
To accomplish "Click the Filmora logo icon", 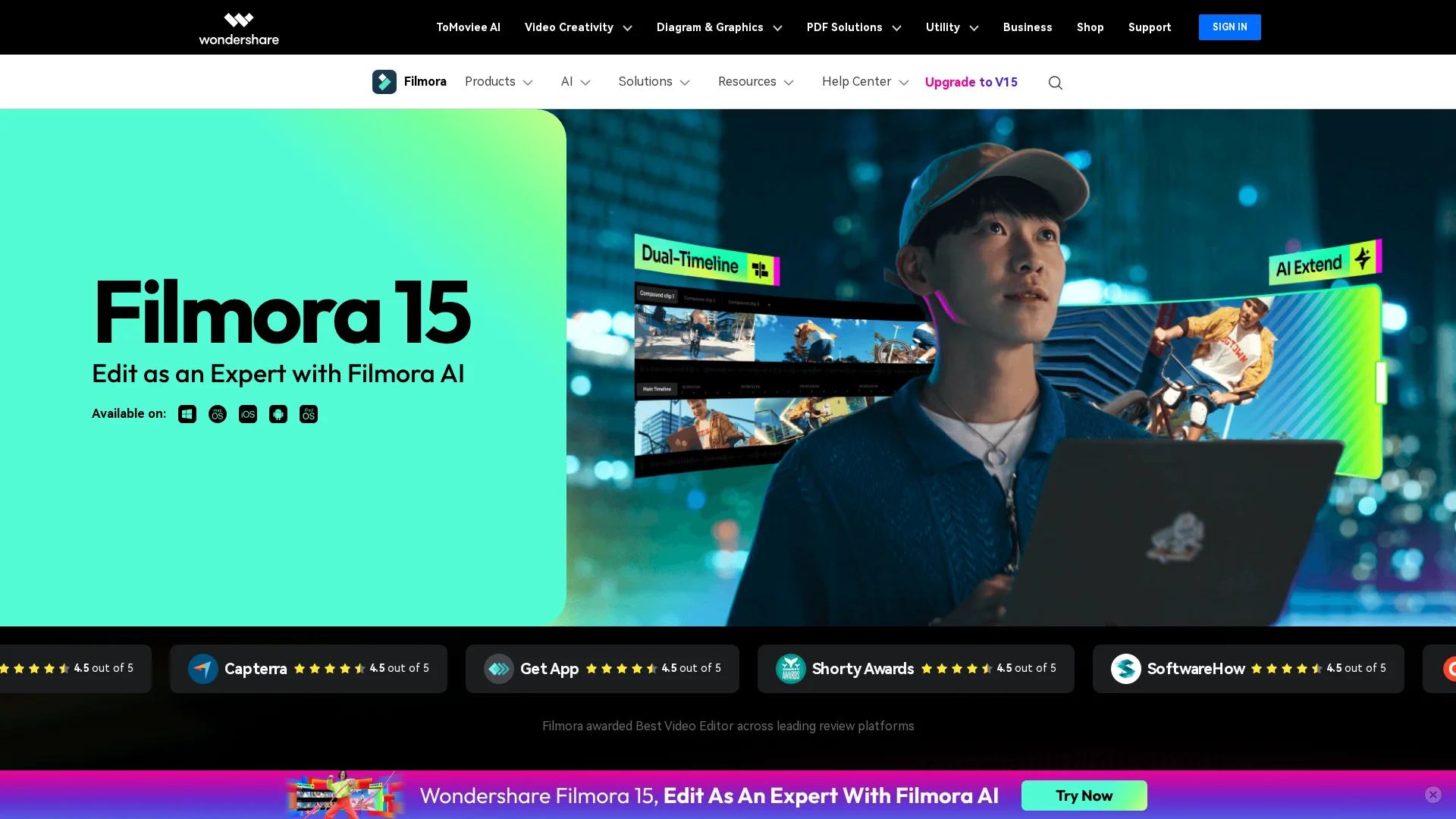I will 384,82.
